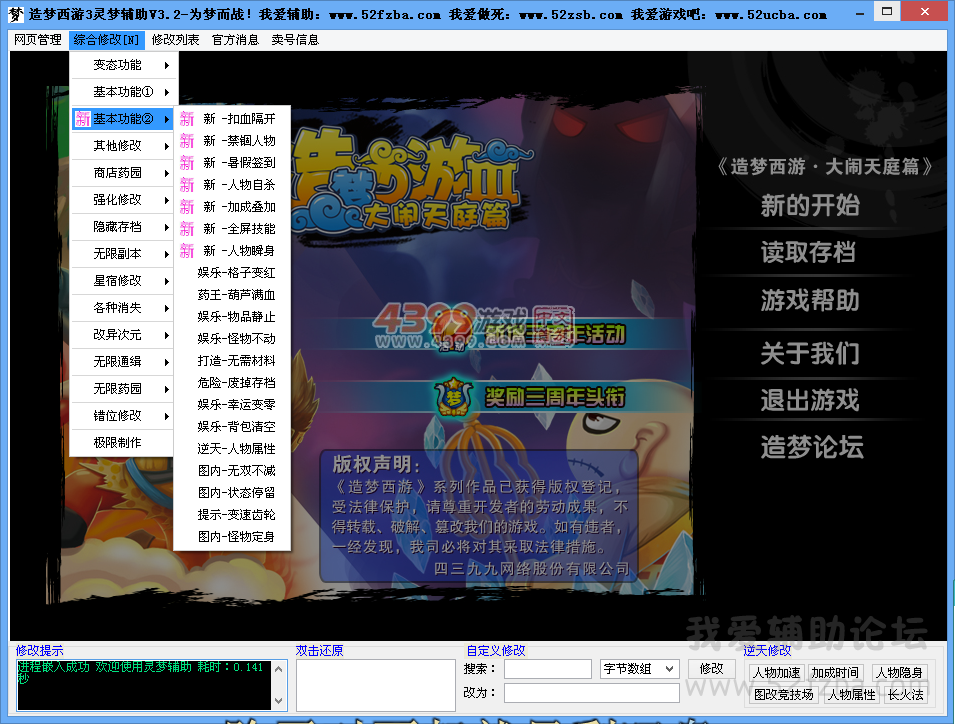The image size is (955, 724).
Task: Expand the 基本功能② submenu
Action: 124,119
